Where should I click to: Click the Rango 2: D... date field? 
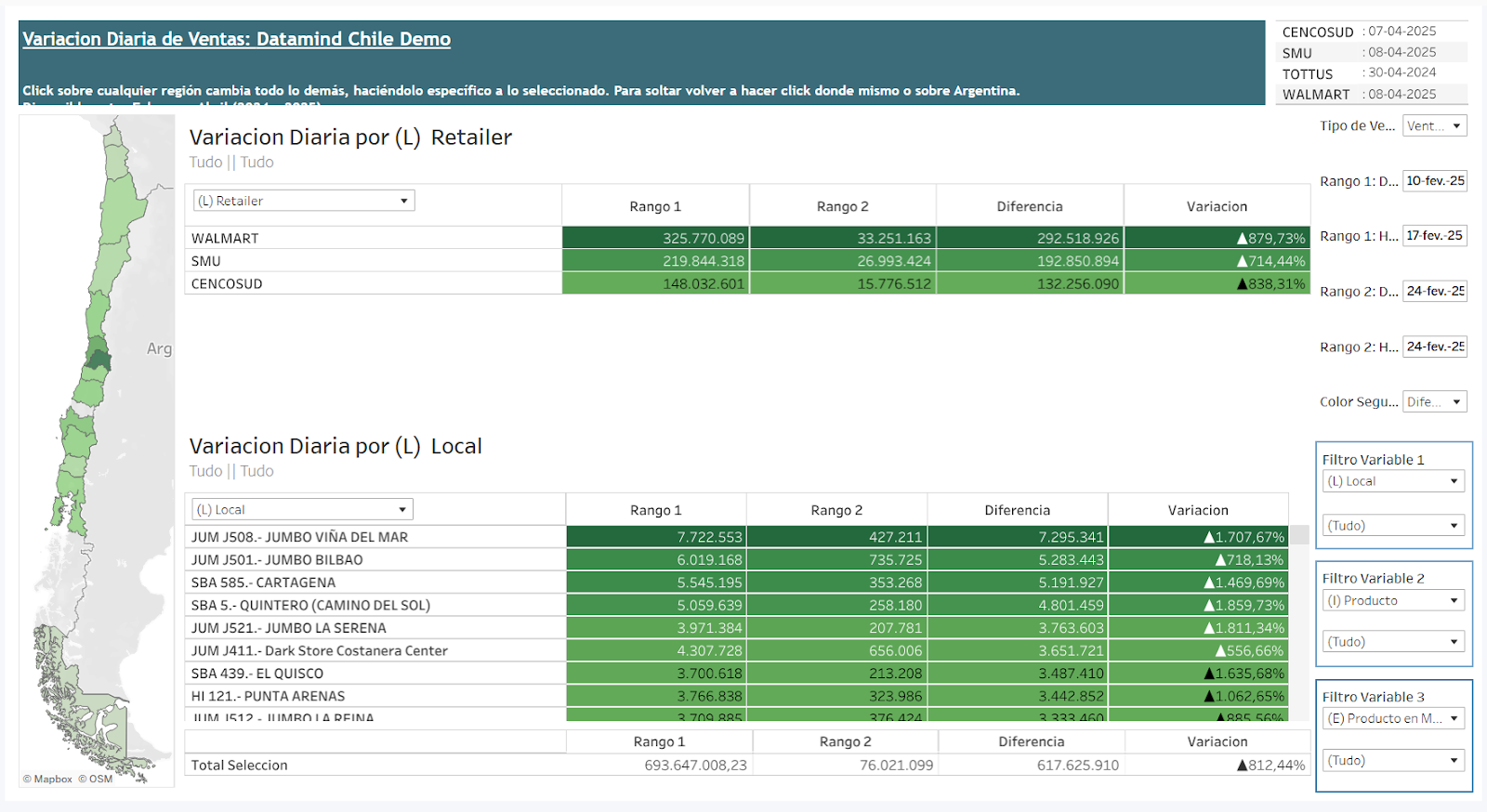pyautogui.click(x=1435, y=291)
